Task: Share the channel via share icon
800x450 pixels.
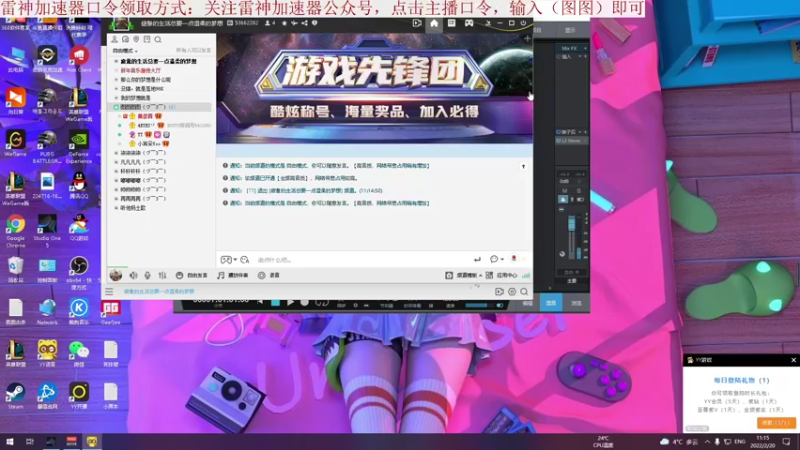Action: pos(305,23)
